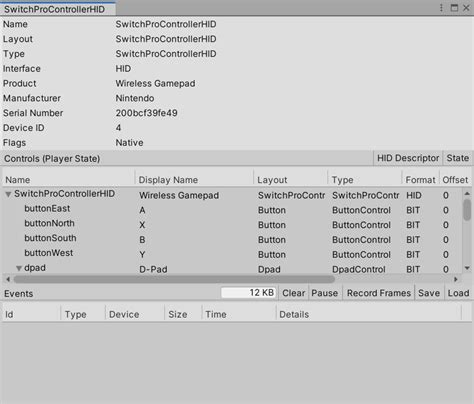
Task: Load an event trace
Action: tap(458, 293)
